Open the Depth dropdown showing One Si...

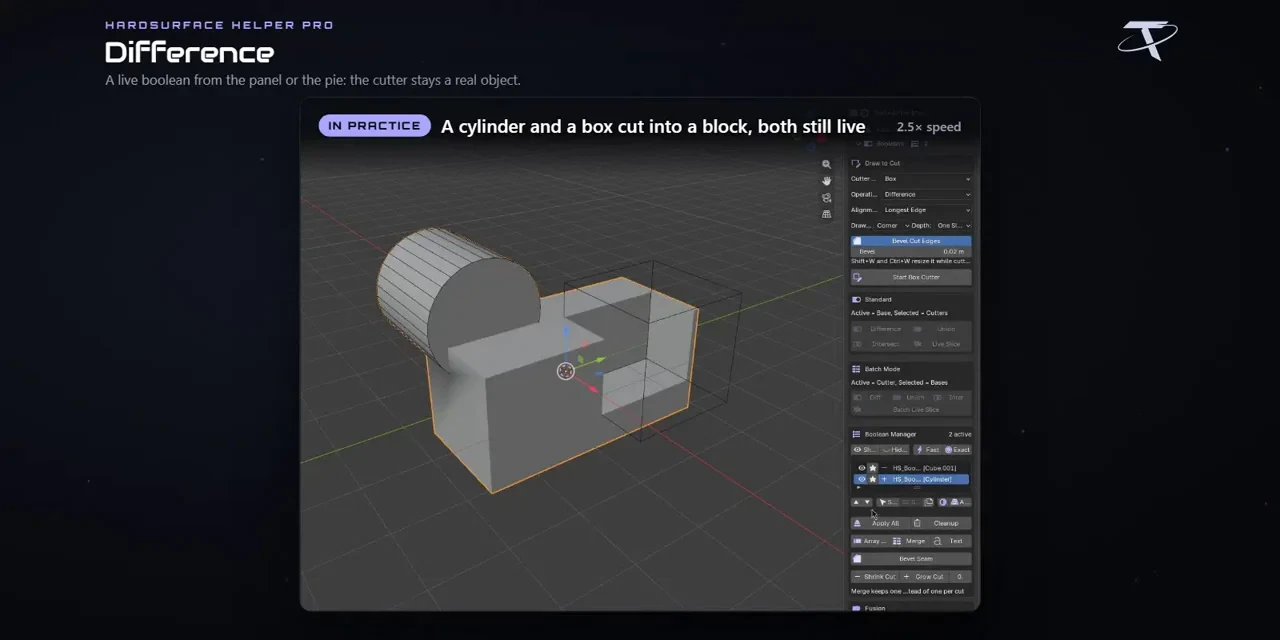click(953, 225)
